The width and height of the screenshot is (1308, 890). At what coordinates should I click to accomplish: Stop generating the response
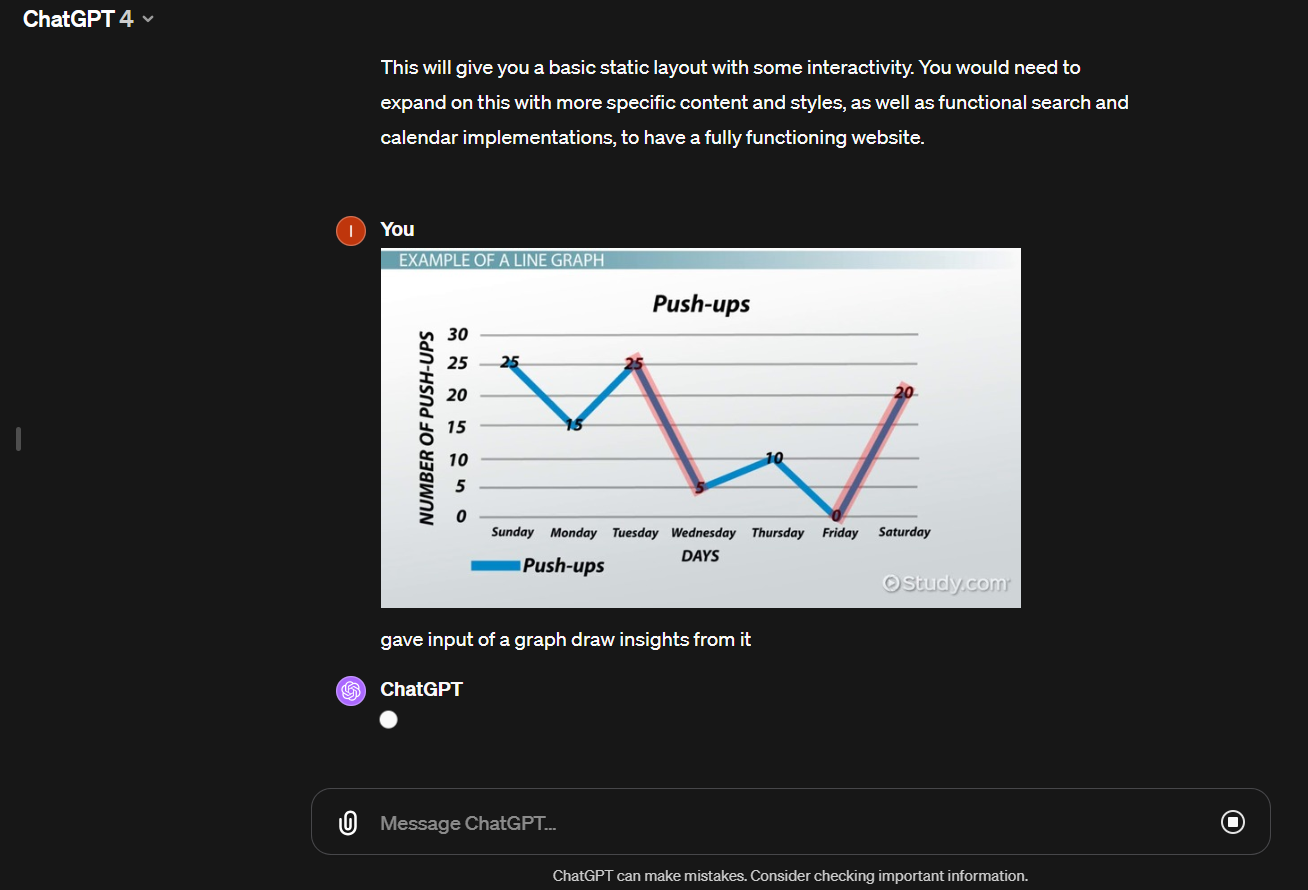coord(1233,822)
